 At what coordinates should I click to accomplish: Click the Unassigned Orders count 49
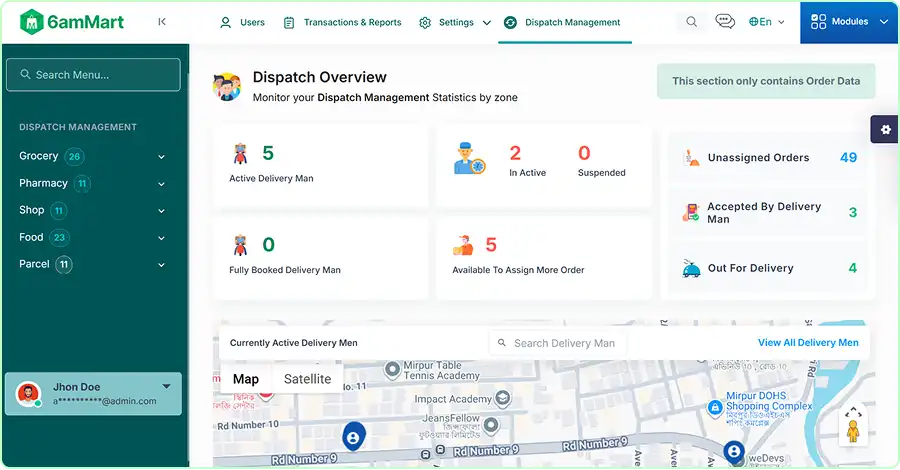click(848, 158)
